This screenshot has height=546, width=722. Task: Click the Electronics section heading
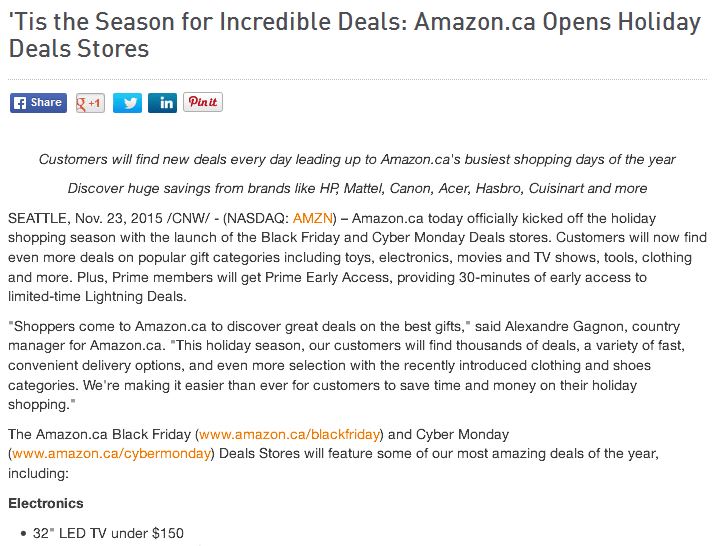coord(46,503)
